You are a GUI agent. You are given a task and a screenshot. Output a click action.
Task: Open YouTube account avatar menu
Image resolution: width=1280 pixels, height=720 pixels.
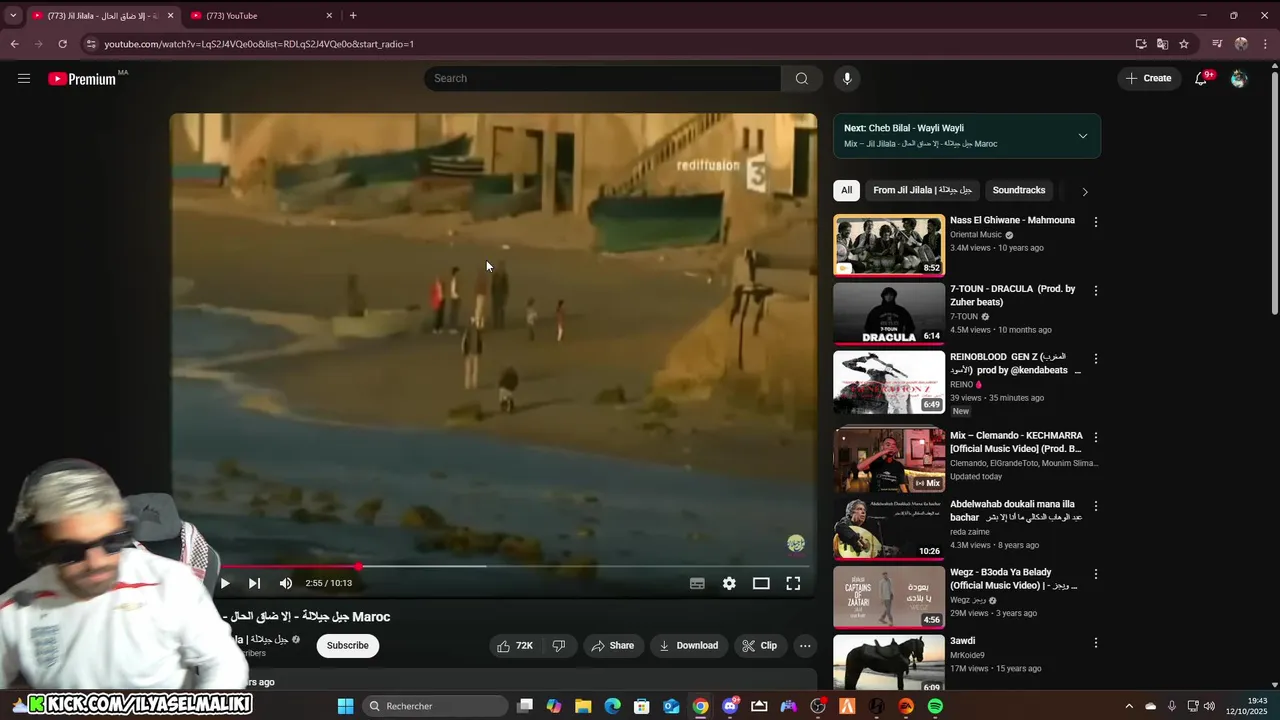(x=1239, y=78)
